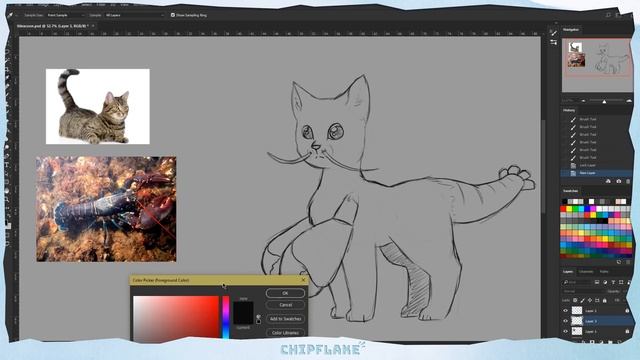Image resolution: width=640 pixels, height=360 pixels.
Task: Delete swatch using Swatches trash icon
Action: coord(628,262)
